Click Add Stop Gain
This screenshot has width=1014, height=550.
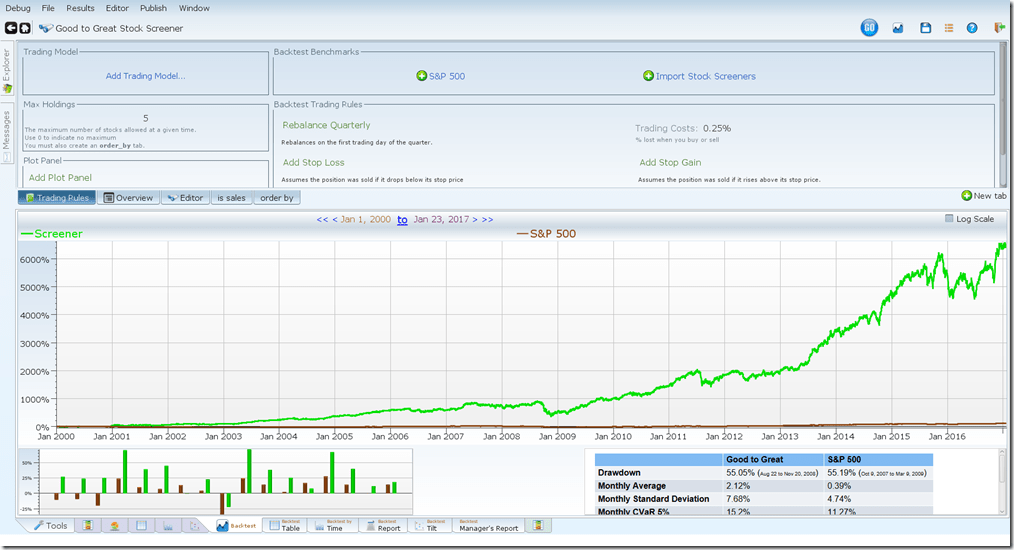[670, 162]
